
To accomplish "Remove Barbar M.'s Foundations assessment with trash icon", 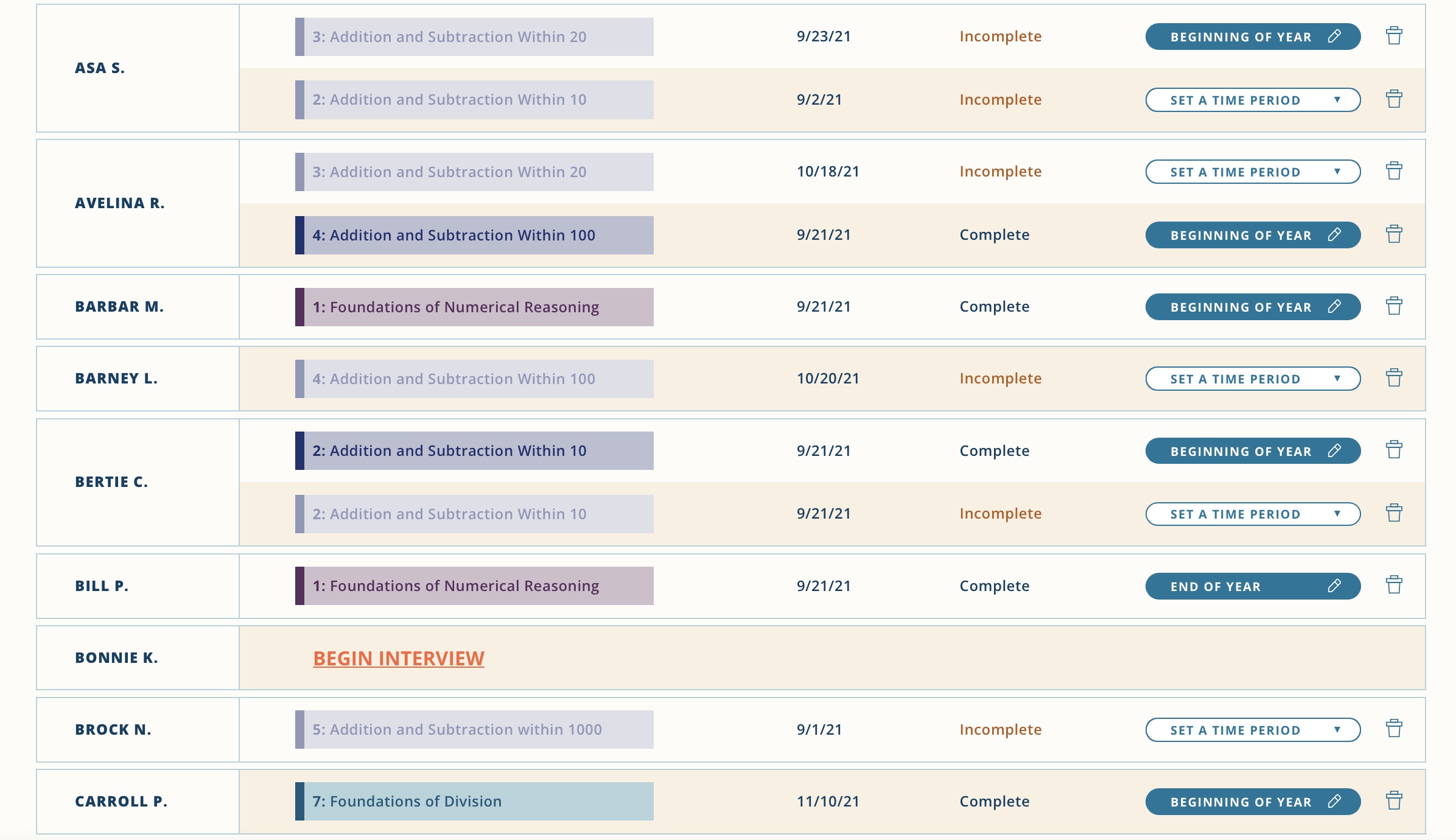I will 1395,306.
